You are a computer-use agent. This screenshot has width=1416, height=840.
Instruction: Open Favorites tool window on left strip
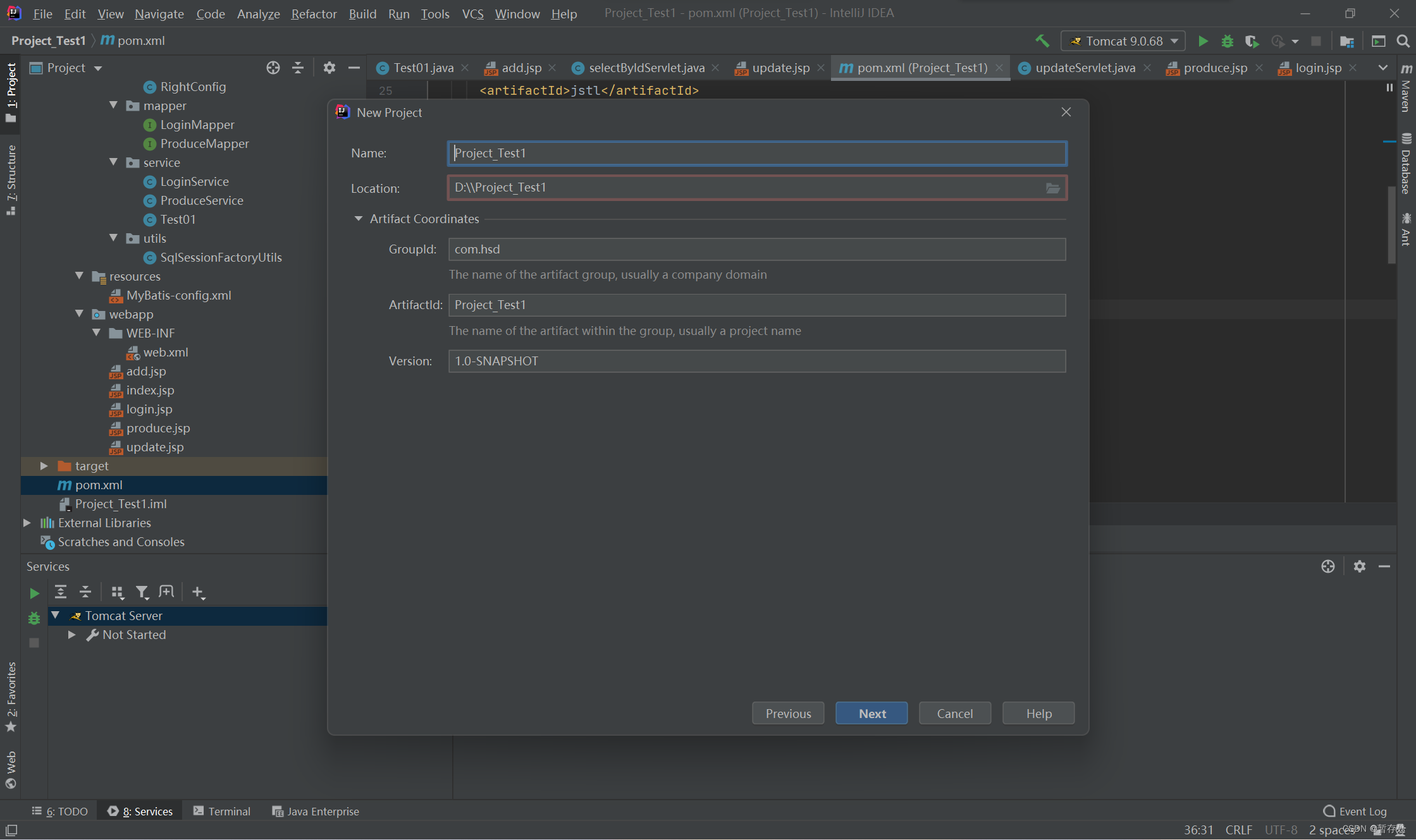(11, 697)
